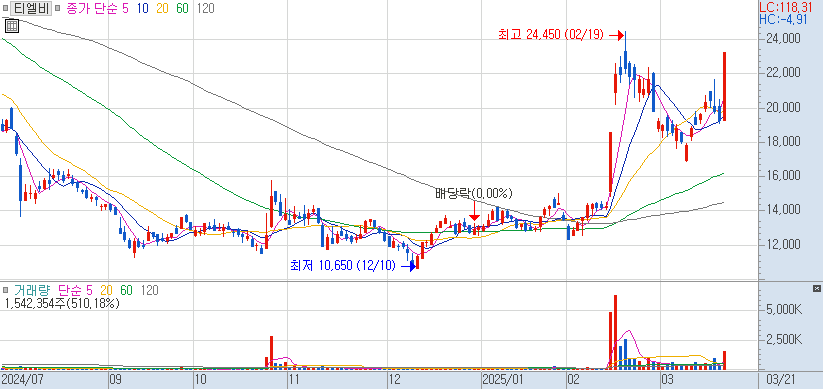
Task: Click the 2024/07 date axis label
Action: pos(22,380)
